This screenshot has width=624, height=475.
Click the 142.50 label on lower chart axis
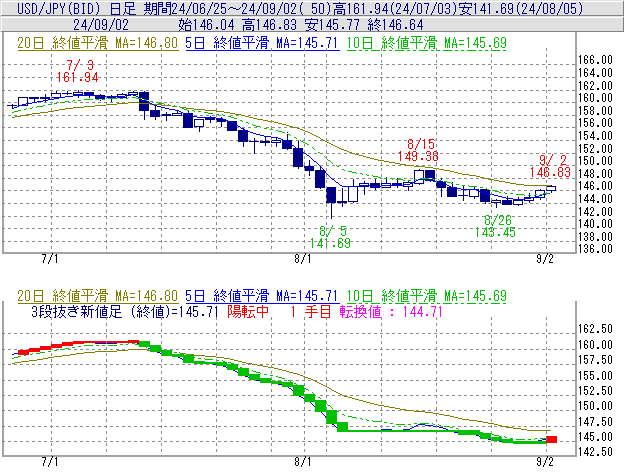[x=595, y=452]
